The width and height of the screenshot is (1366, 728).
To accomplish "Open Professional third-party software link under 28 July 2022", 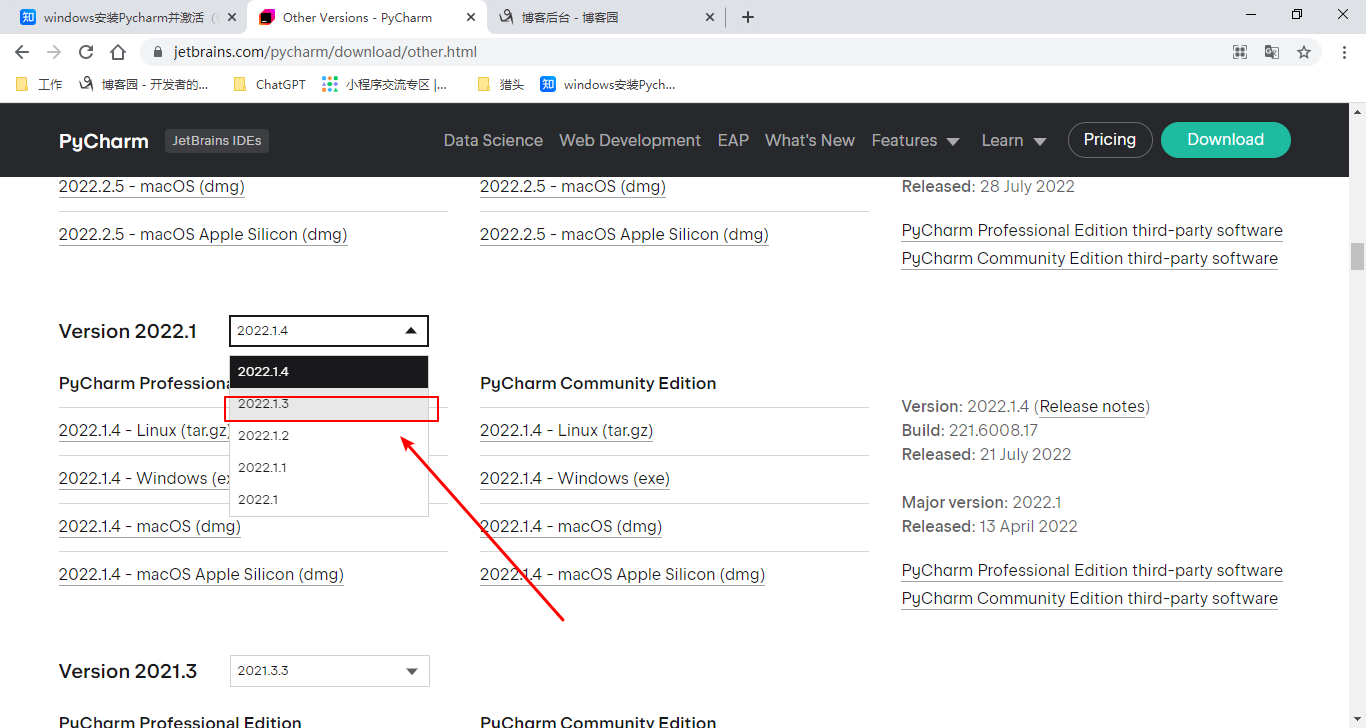I will click(1092, 231).
